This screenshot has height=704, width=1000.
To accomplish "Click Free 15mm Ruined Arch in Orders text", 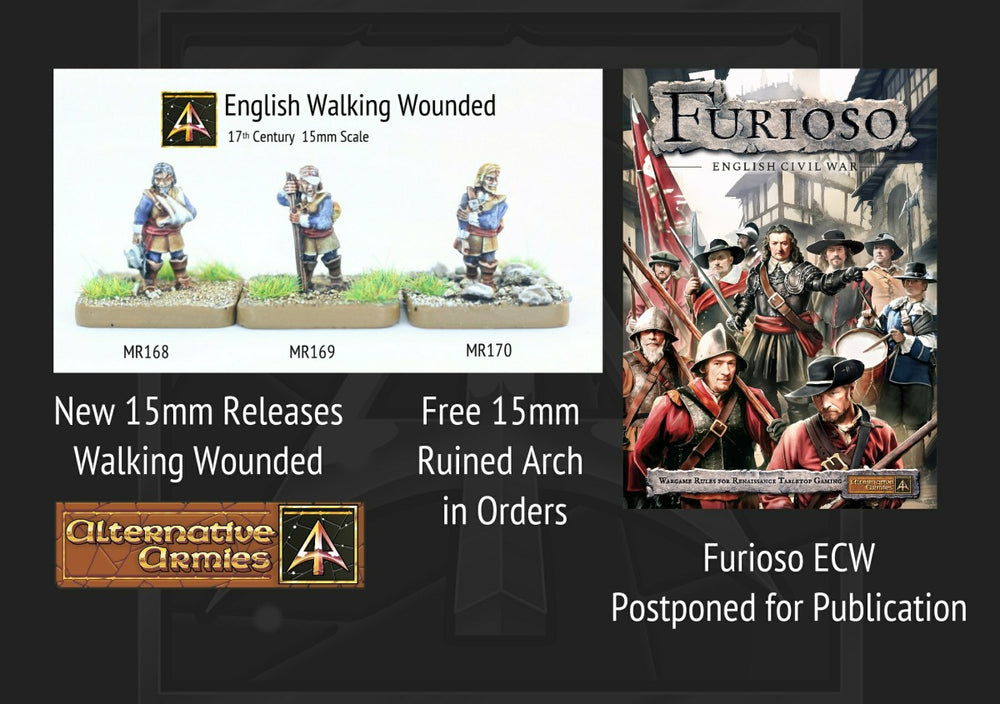I will coord(500,461).
